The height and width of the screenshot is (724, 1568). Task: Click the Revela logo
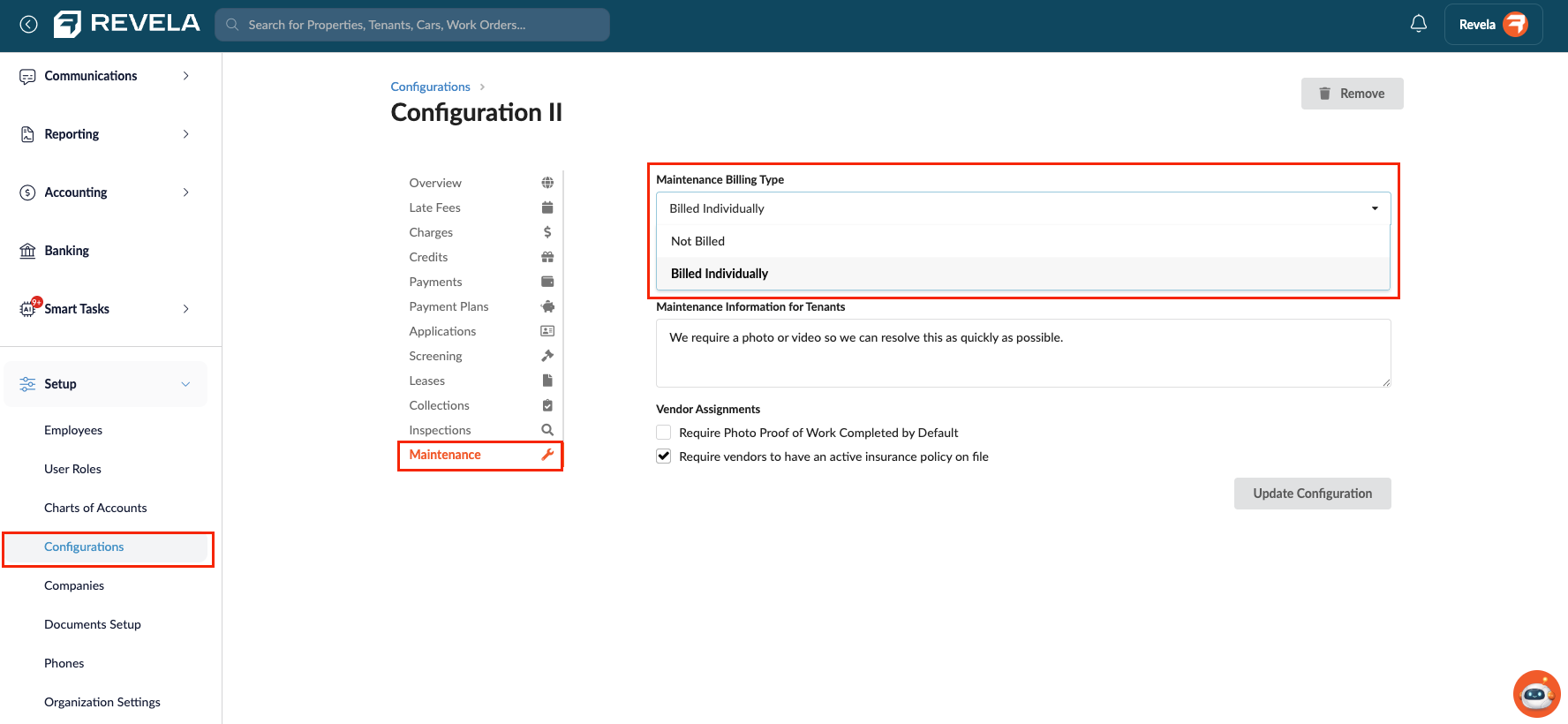click(x=127, y=24)
